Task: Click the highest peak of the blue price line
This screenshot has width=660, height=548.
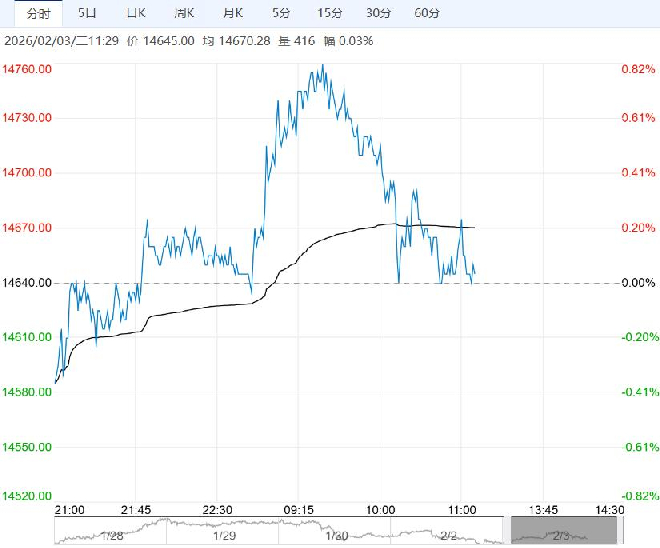Action: (322, 66)
